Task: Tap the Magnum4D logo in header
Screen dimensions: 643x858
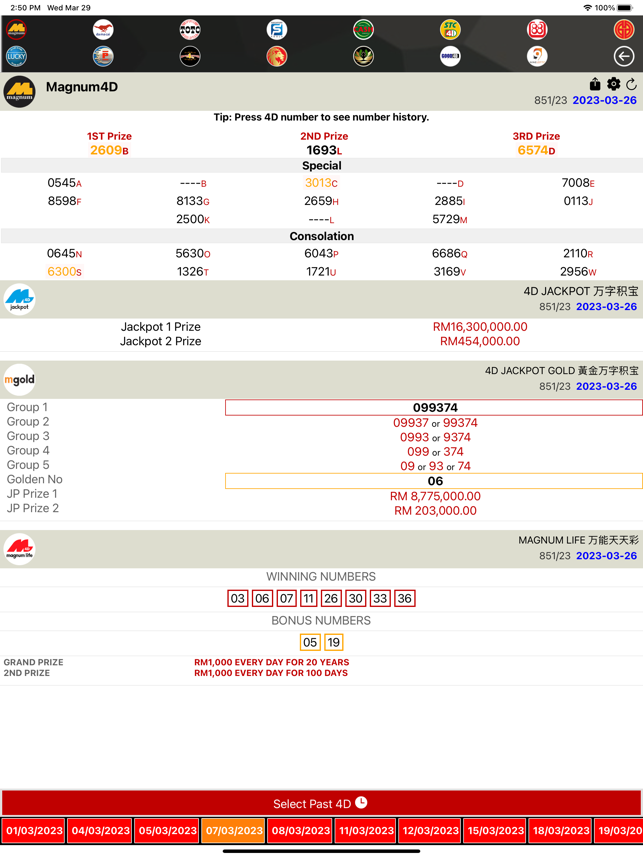Action: [x=20, y=91]
